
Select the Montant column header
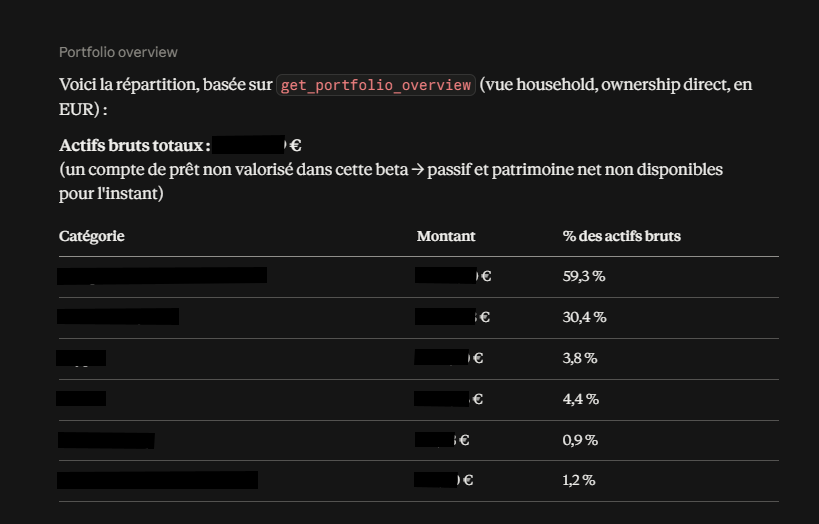(x=446, y=236)
